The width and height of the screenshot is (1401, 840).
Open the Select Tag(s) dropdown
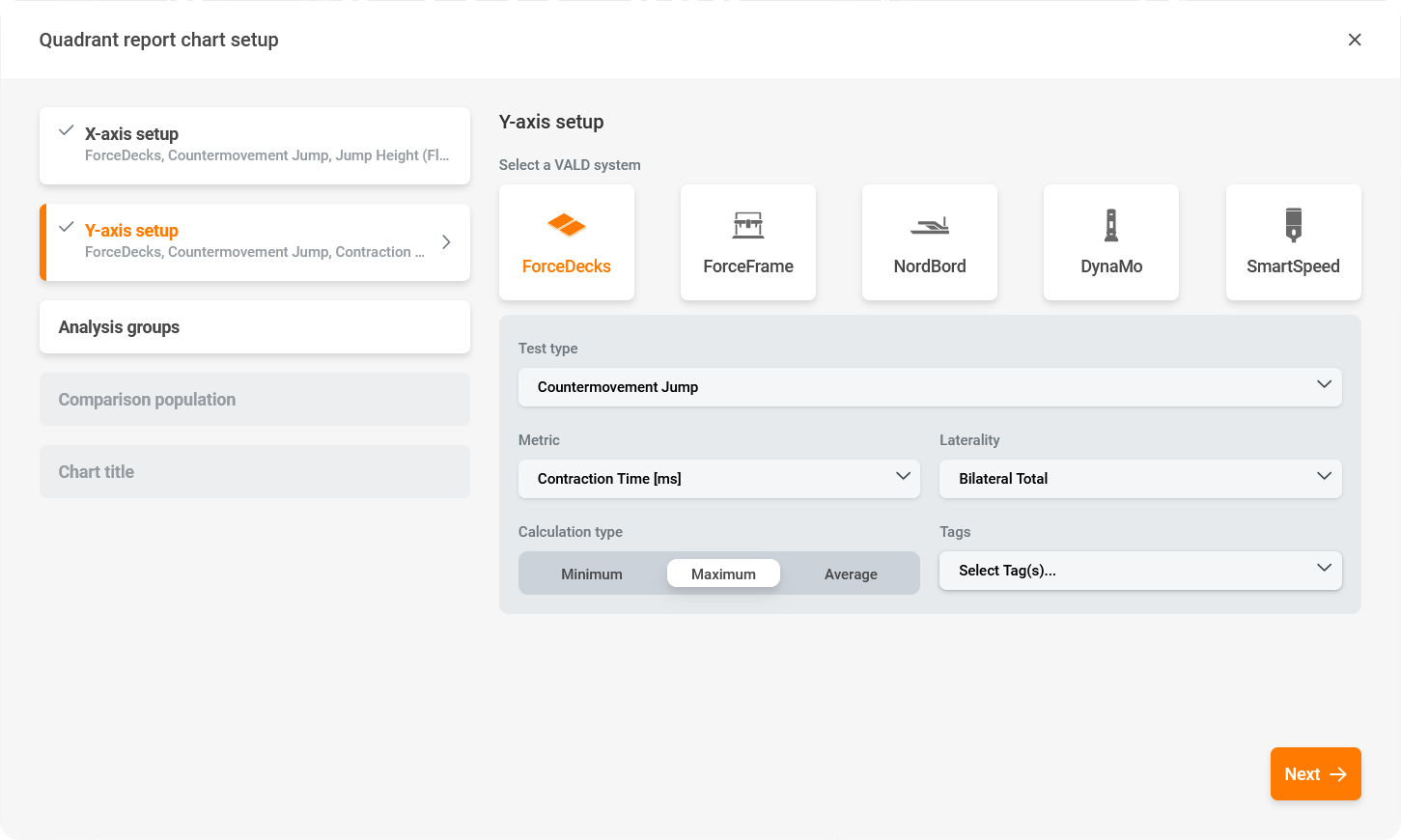(x=1140, y=571)
